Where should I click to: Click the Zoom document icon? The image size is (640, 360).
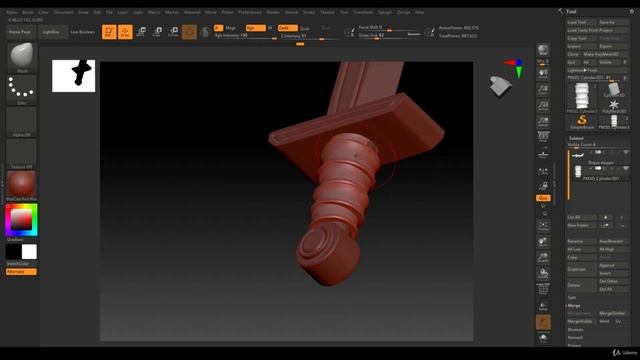pyautogui.click(x=543, y=90)
